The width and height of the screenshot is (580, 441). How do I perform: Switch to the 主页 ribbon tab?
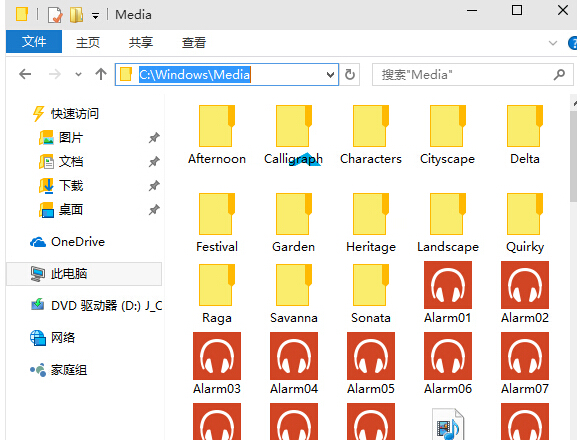pyautogui.click(x=88, y=42)
